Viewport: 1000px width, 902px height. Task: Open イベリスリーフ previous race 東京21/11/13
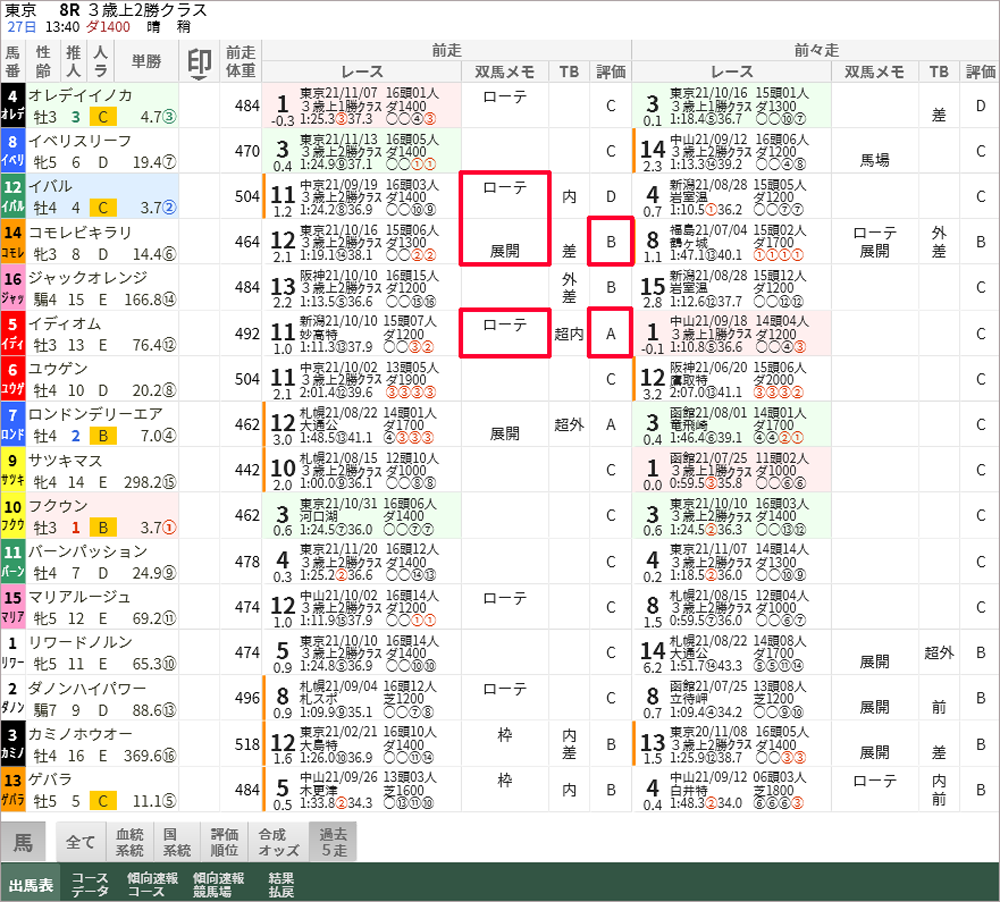(x=362, y=151)
